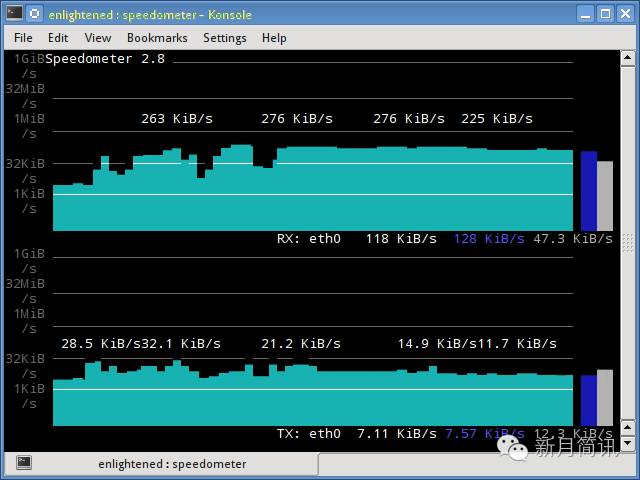640x480 pixels.
Task: Open the View menu
Action: point(98,38)
